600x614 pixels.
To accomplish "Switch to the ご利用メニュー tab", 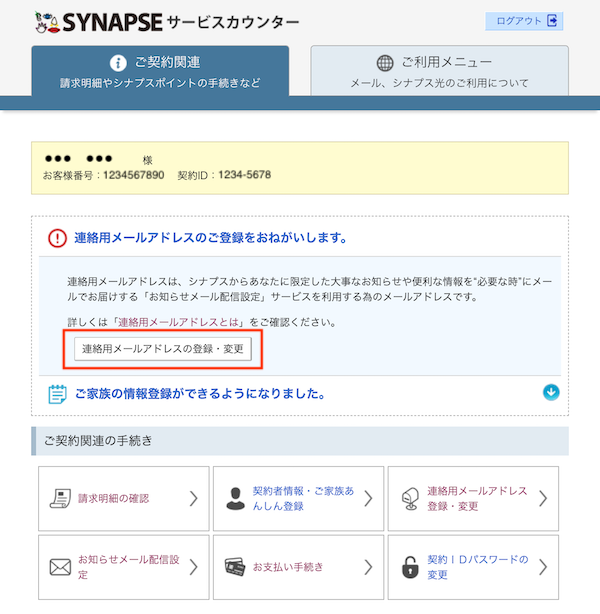I will [x=439, y=72].
